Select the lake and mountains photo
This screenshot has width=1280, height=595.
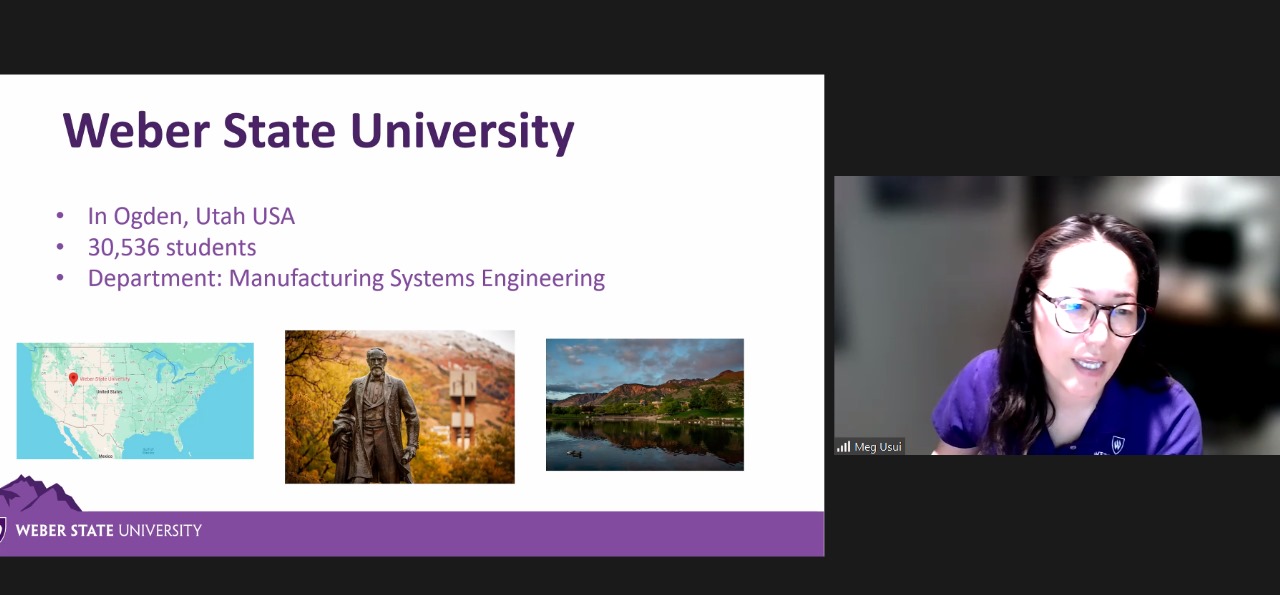click(645, 405)
